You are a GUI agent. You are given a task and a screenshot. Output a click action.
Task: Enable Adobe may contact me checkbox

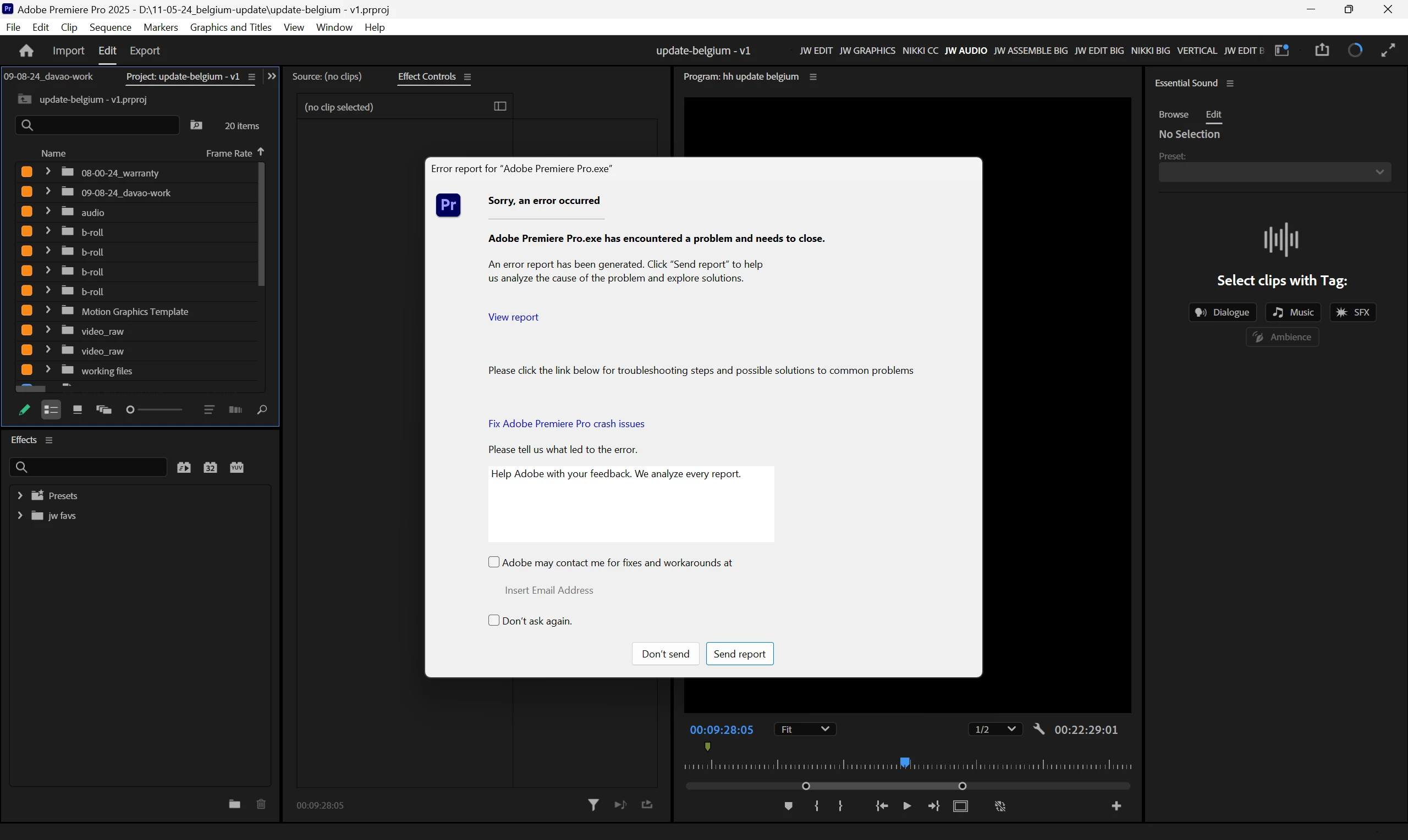(494, 562)
